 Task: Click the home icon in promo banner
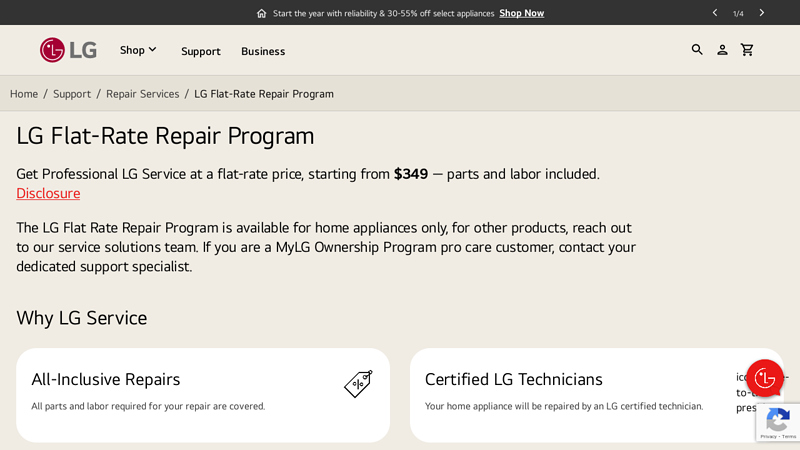(262, 13)
